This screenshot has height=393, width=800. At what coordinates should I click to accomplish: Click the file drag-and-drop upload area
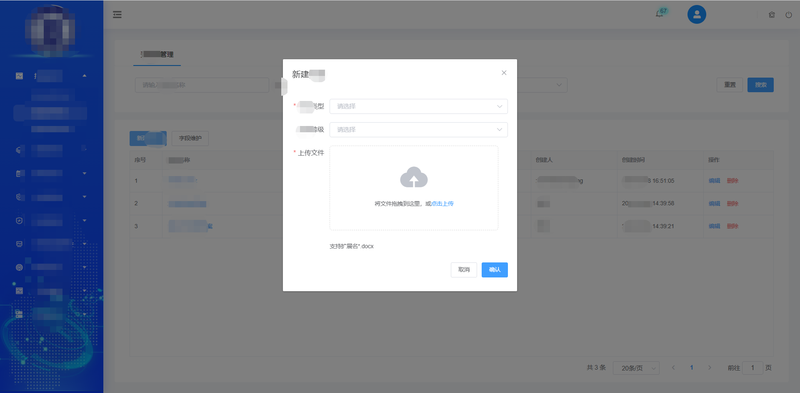tap(414, 188)
